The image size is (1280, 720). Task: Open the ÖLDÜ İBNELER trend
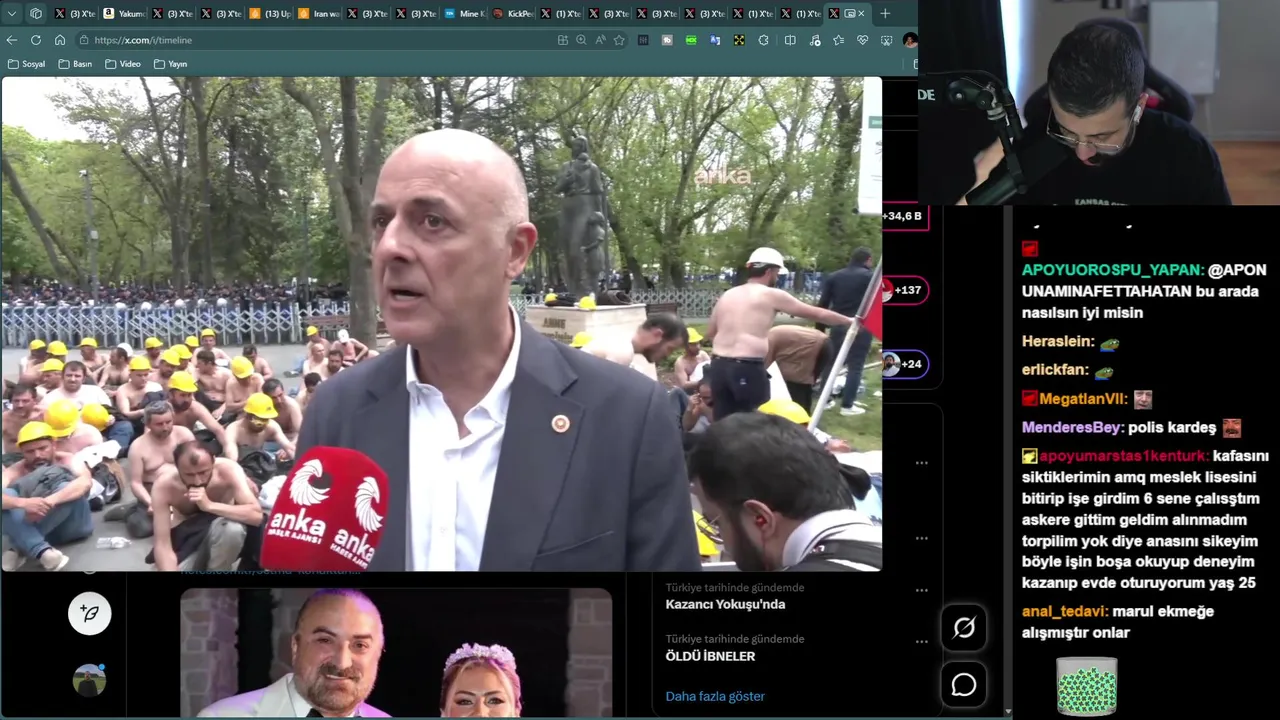[710, 656]
